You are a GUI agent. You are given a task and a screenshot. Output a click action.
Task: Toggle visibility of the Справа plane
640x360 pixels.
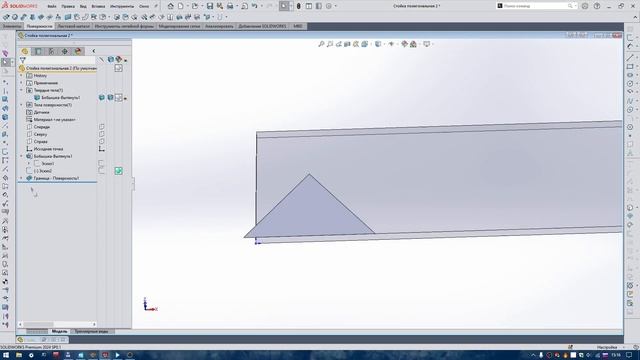102,142
